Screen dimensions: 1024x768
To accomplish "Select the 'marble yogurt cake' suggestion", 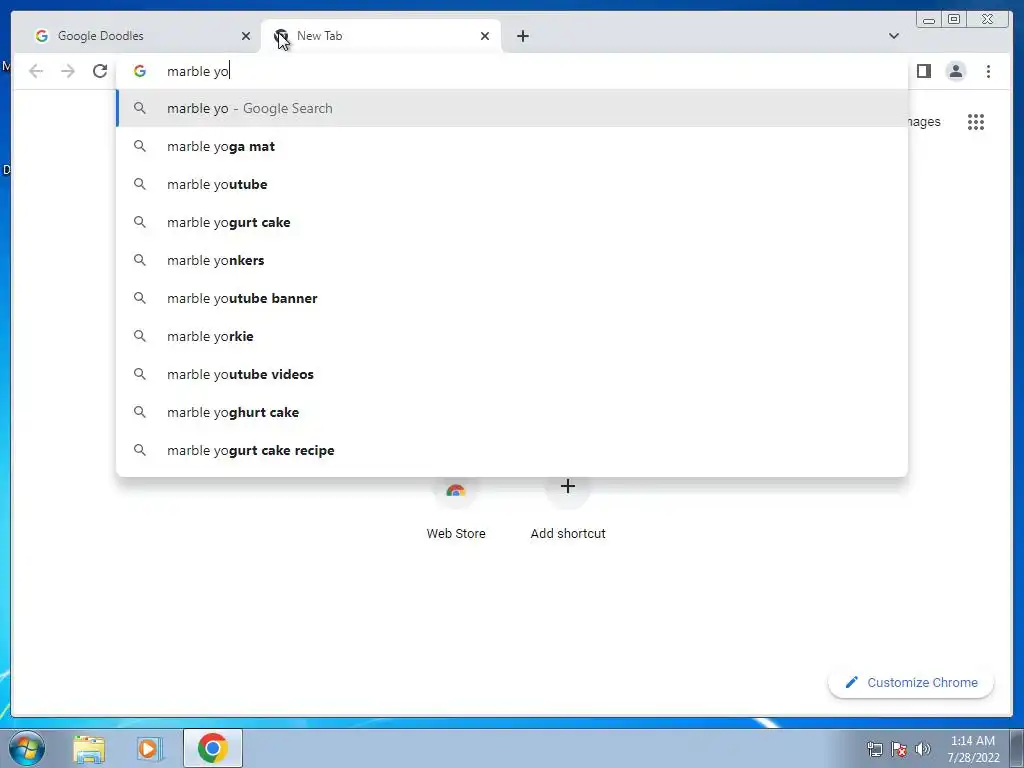I will click(512, 222).
